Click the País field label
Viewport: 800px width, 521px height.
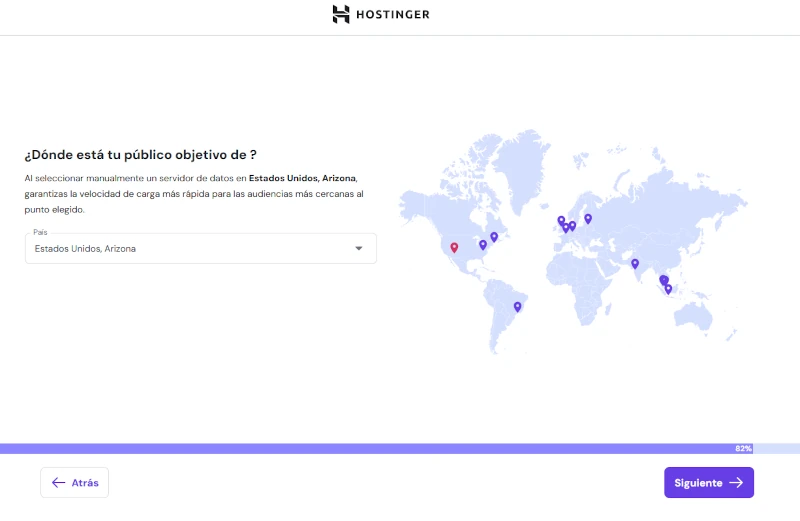pyautogui.click(x=40, y=232)
